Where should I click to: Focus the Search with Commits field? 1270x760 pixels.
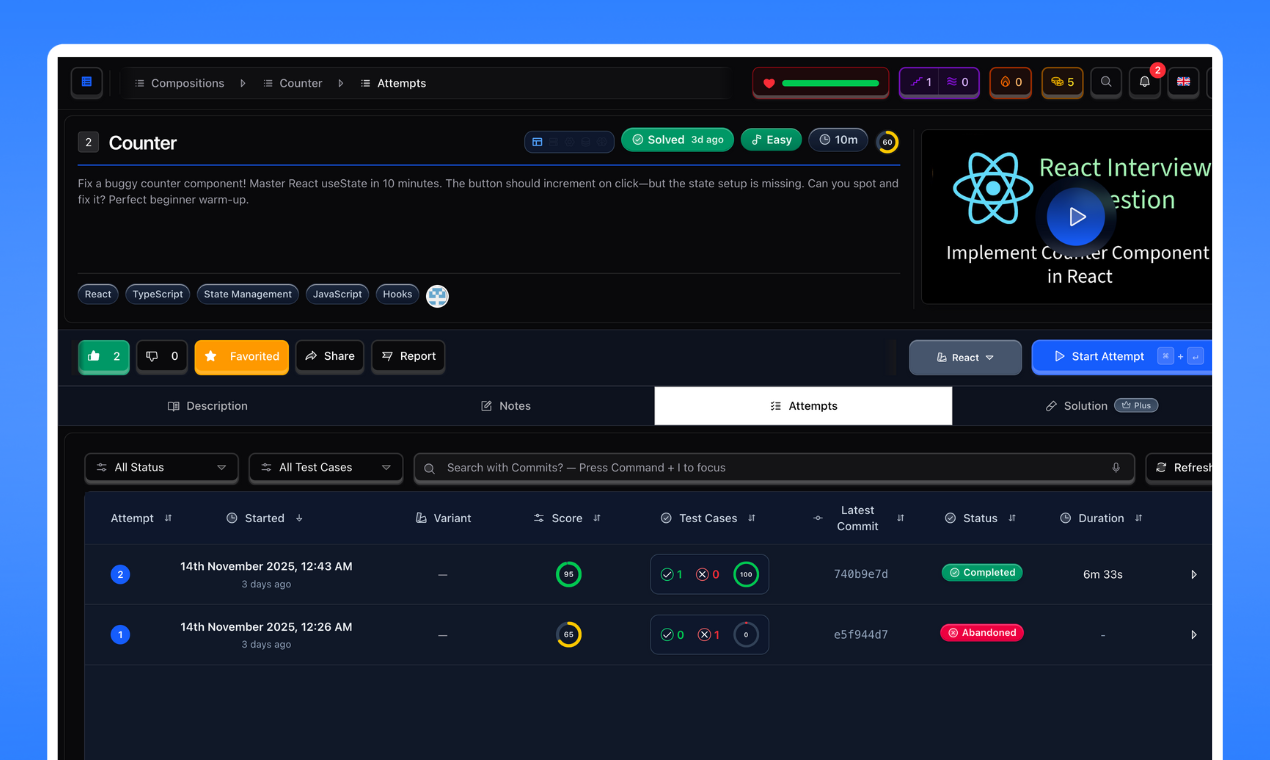click(774, 467)
